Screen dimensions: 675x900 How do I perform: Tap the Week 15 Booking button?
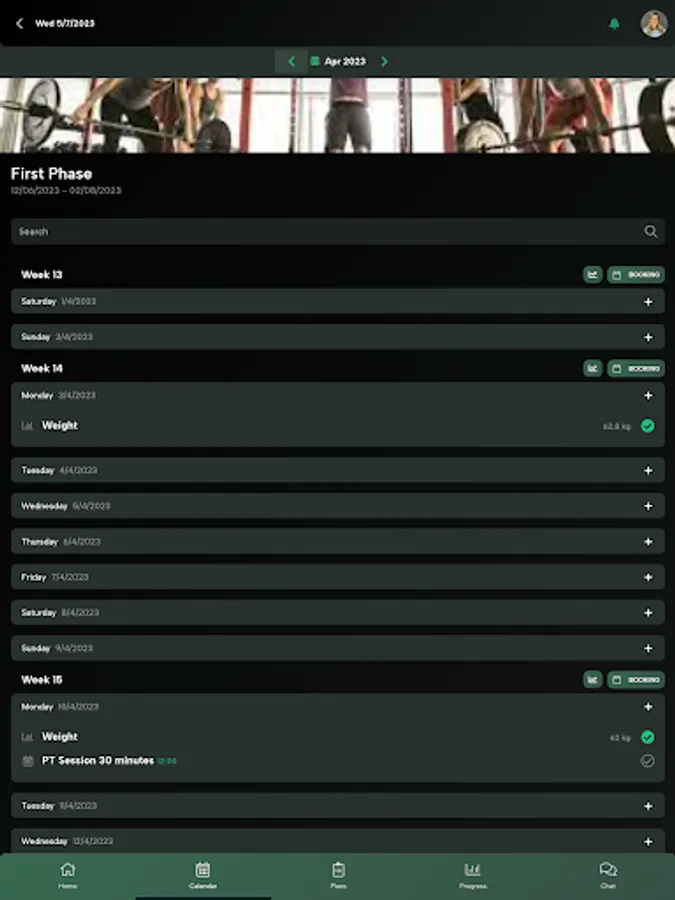(x=636, y=680)
